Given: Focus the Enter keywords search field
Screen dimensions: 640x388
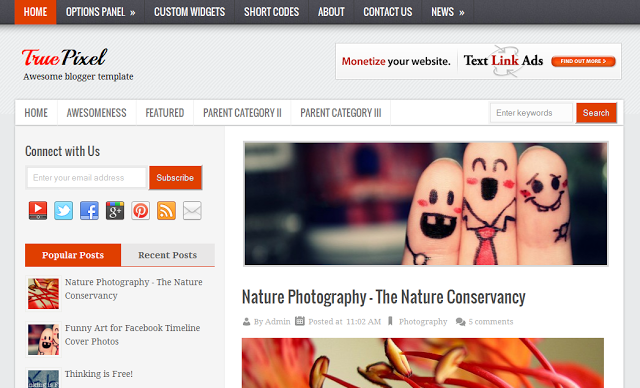Looking at the screenshot, I should (531, 113).
